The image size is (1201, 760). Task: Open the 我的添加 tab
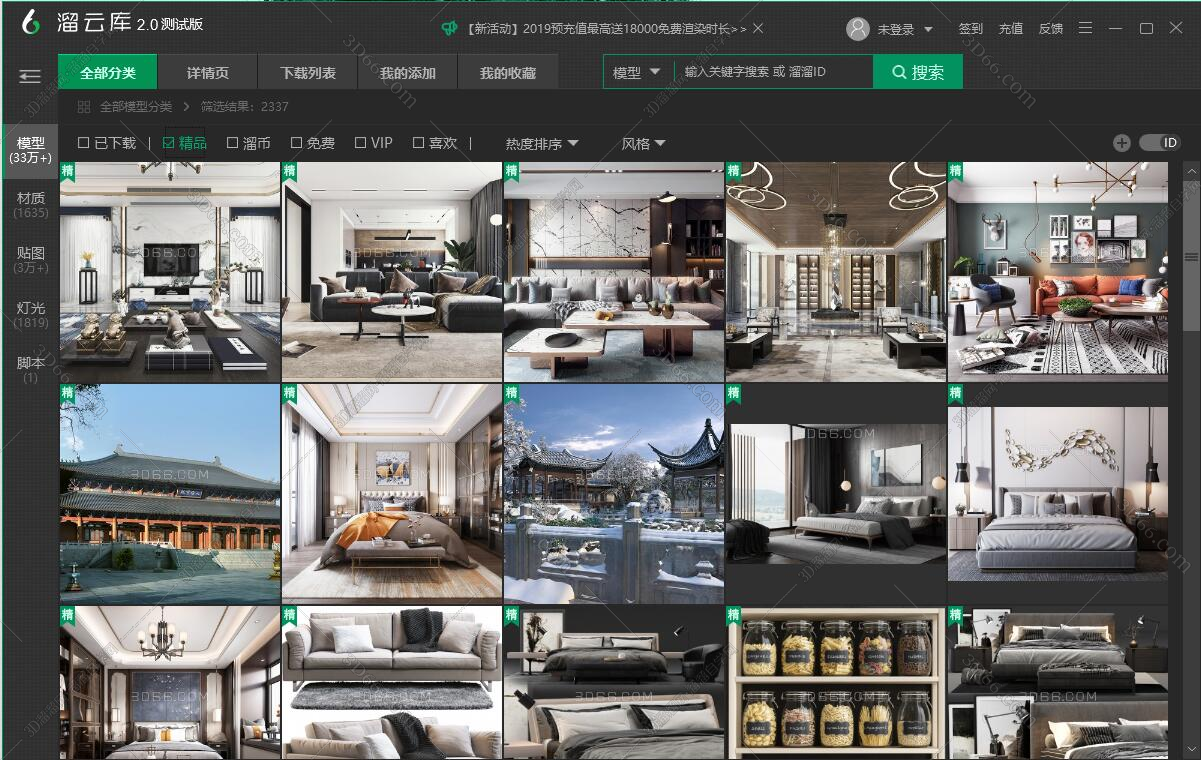click(x=408, y=72)
